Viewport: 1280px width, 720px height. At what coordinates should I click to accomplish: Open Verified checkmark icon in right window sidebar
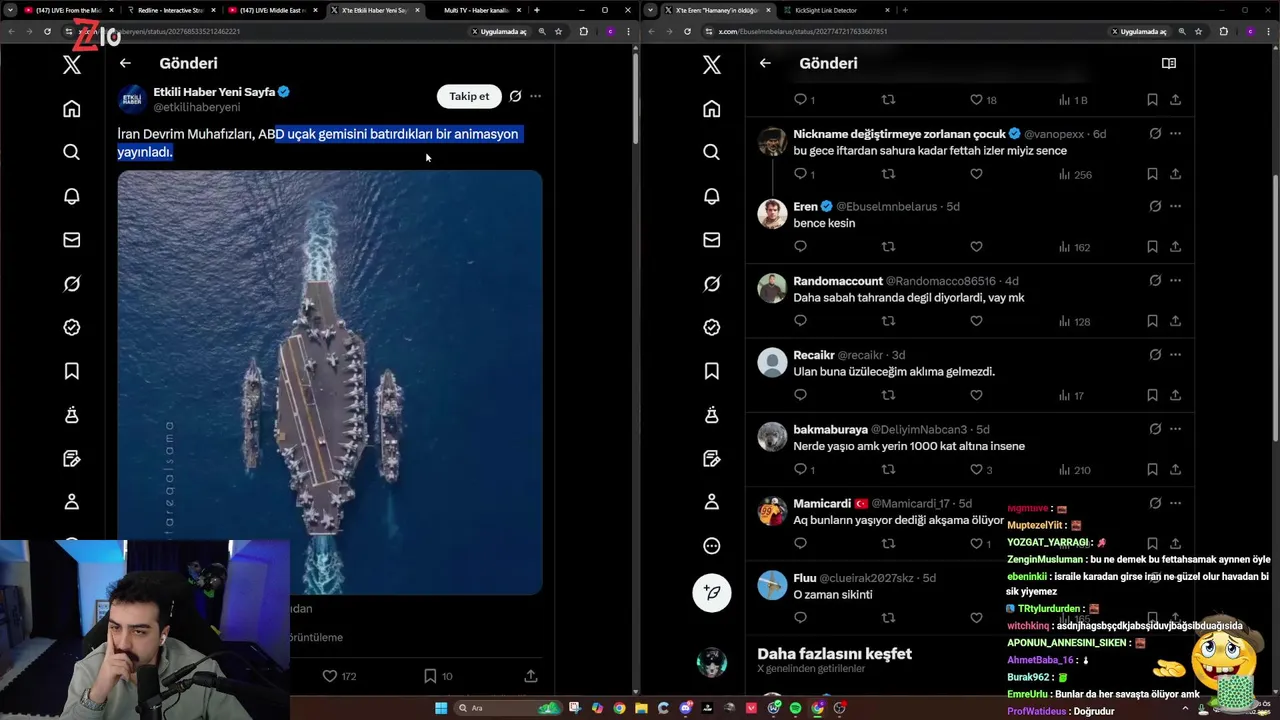point(711,327)
